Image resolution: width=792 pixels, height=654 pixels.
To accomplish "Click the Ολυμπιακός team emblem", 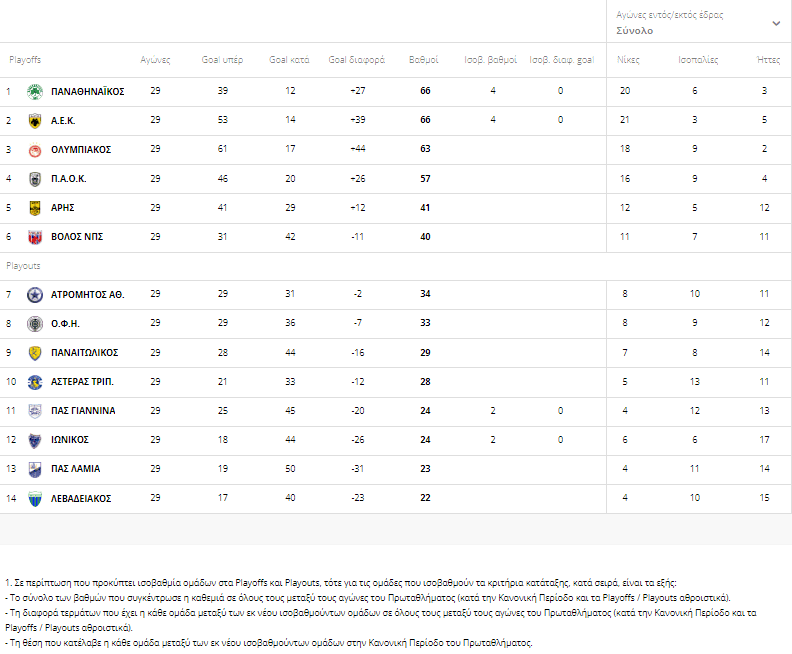I will point(35,150).
